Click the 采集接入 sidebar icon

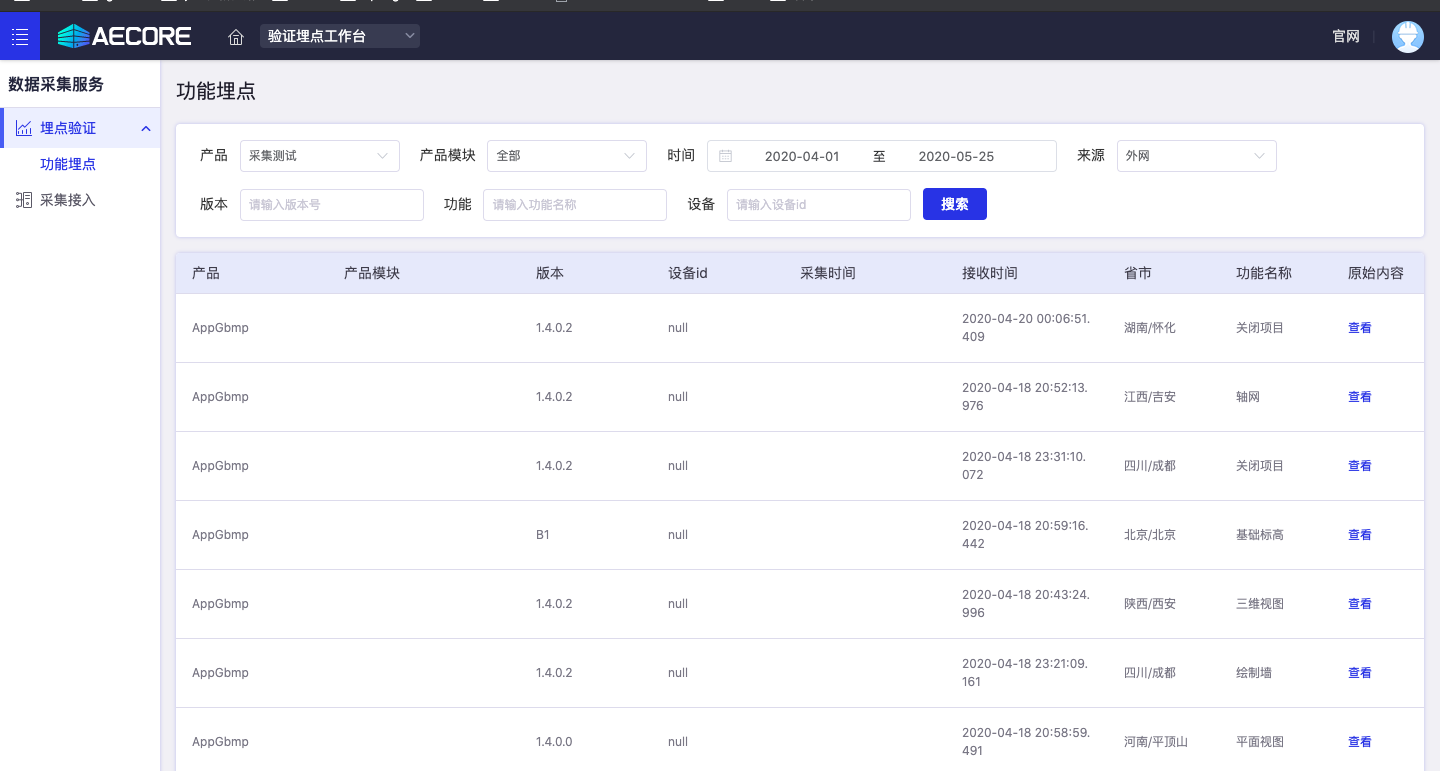click(x=23, y=200)
